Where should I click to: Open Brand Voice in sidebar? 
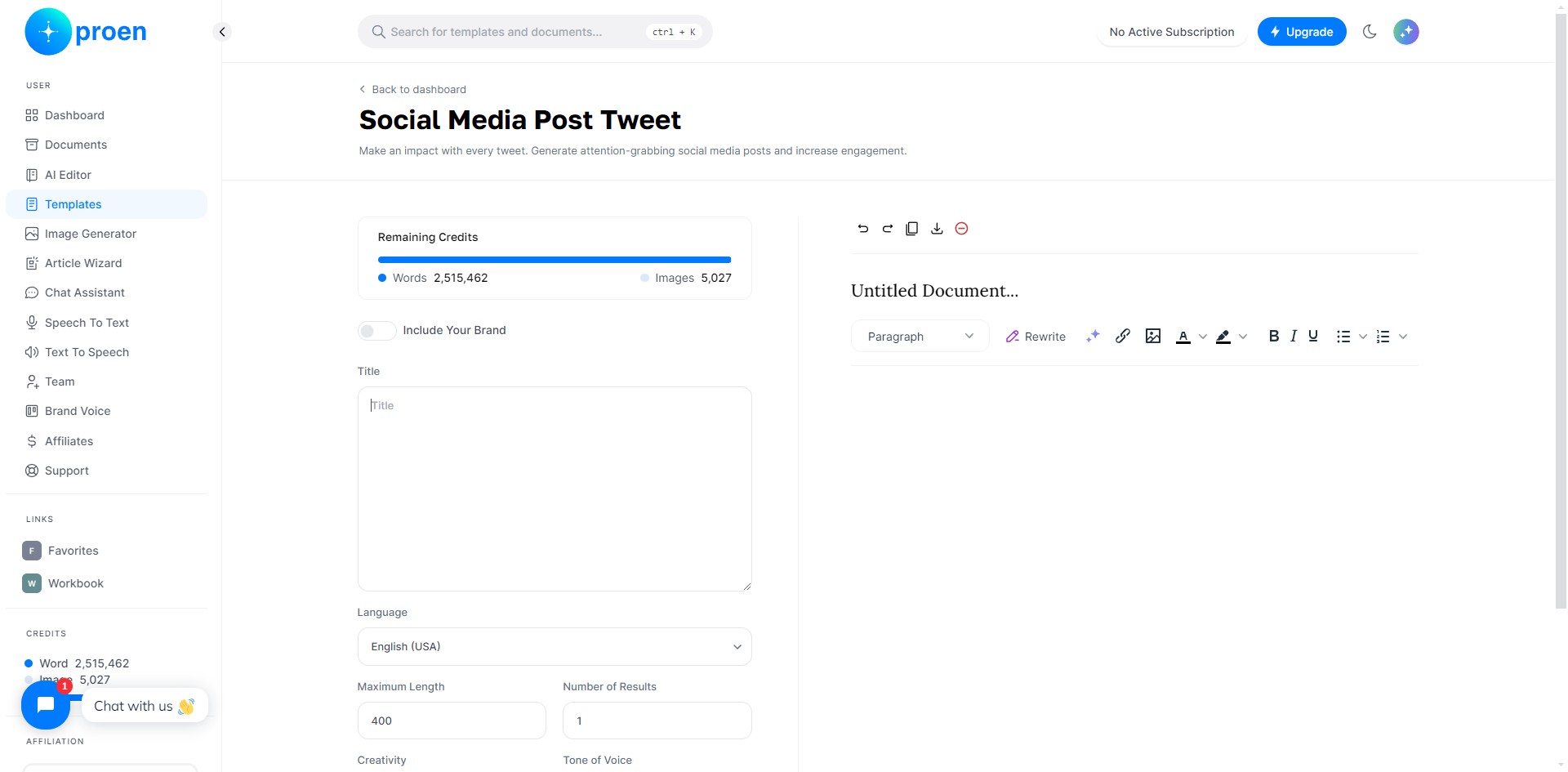pyautogui.click(x=107, y=411)
